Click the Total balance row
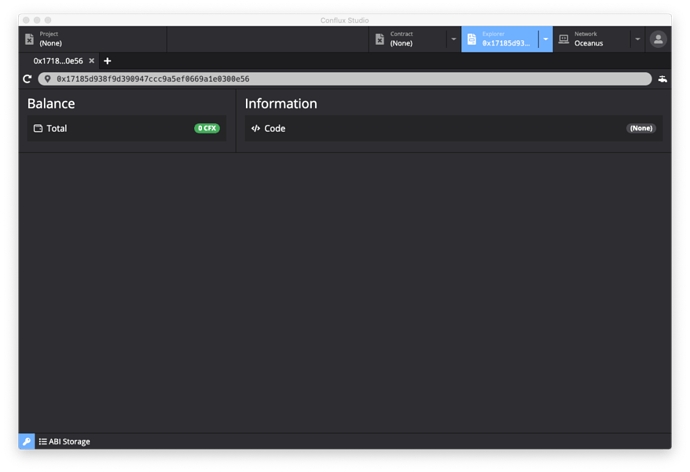The width and height of the screenshot is (690, 472). point(127,128)
